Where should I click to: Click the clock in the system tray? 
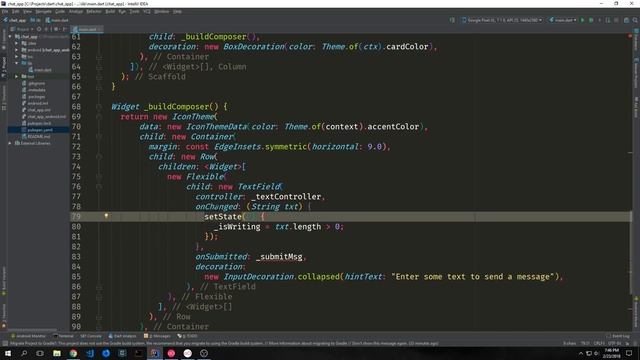[x=611, y=353]
